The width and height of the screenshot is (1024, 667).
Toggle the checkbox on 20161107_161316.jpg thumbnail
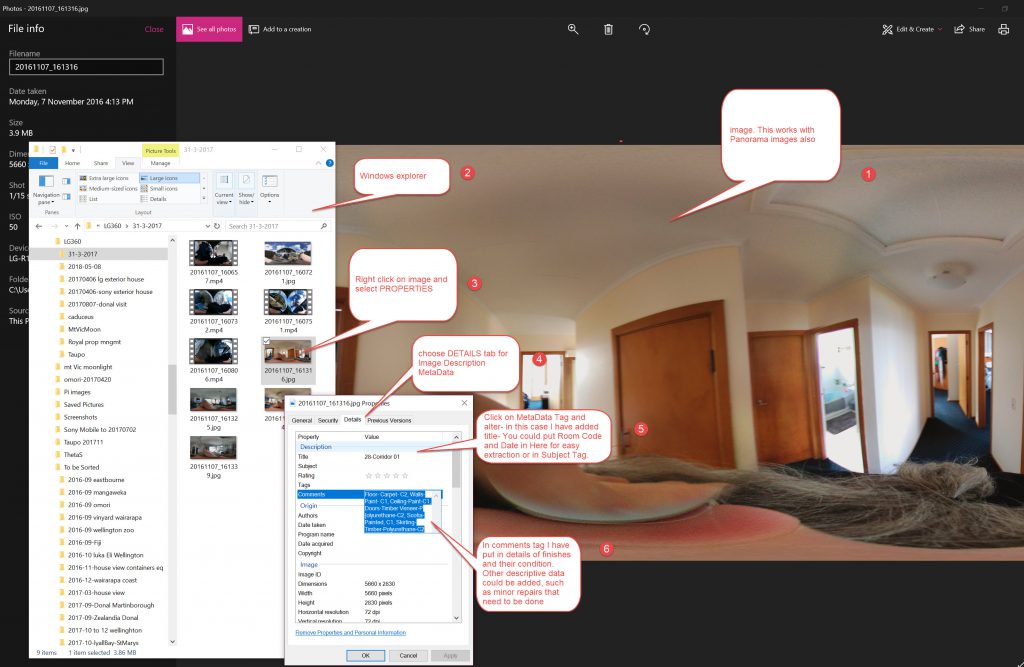(266, 342)
